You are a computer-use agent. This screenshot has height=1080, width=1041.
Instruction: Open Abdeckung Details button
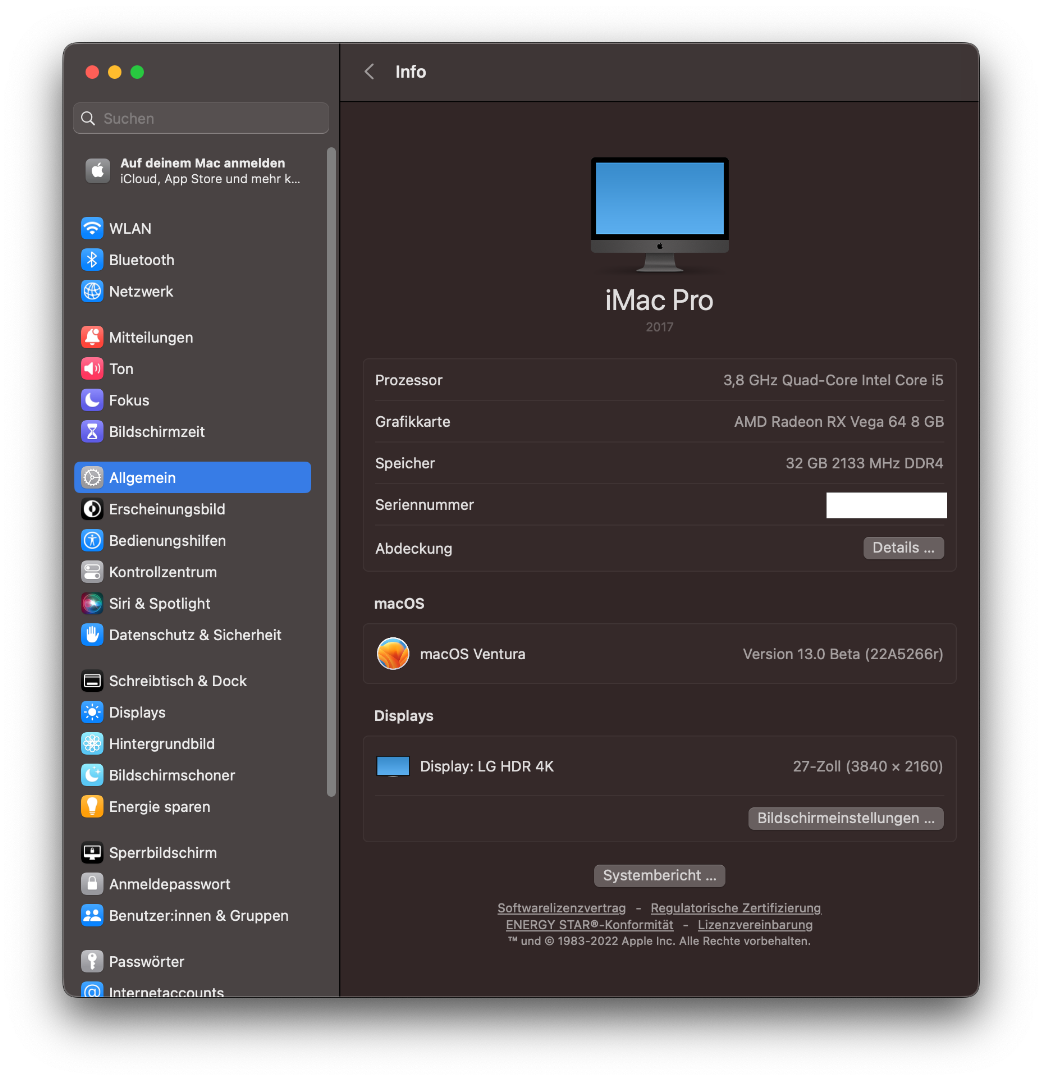coord(903,548)
